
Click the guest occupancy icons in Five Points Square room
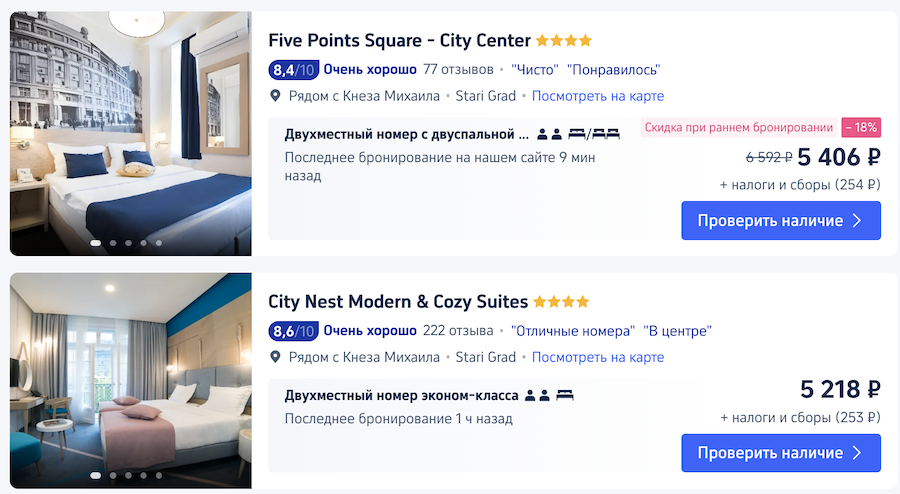(x=549, y=134)
